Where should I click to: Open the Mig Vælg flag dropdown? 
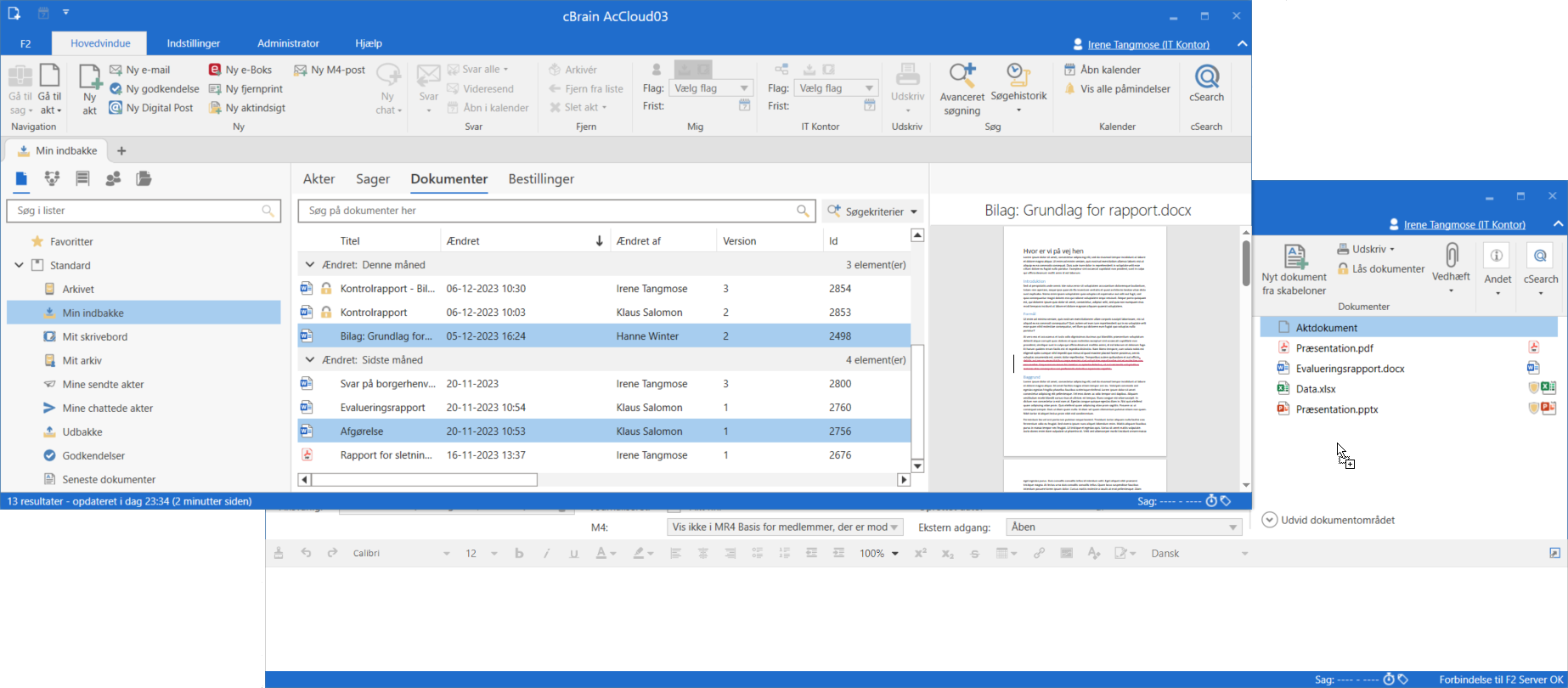pyautogui.click(x=712, y=87)
